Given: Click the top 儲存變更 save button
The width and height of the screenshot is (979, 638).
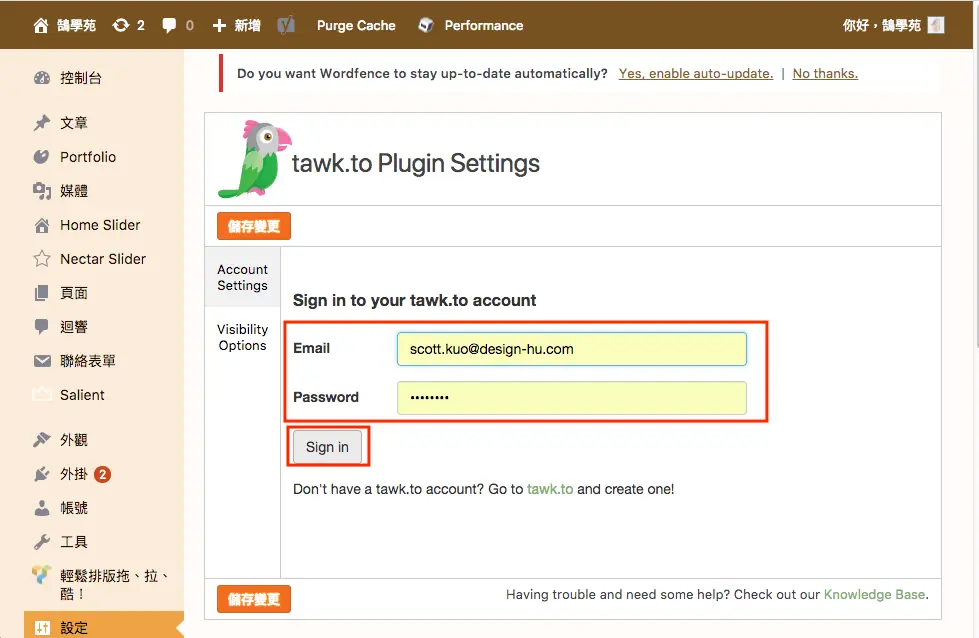Looking at the screenshot, I should click(254, 226).
